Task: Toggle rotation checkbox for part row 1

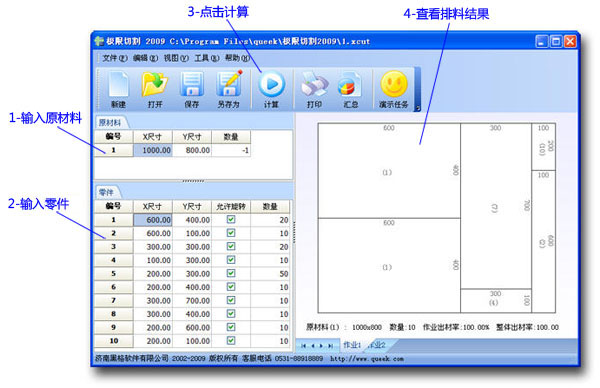Action: pos(231,219)
